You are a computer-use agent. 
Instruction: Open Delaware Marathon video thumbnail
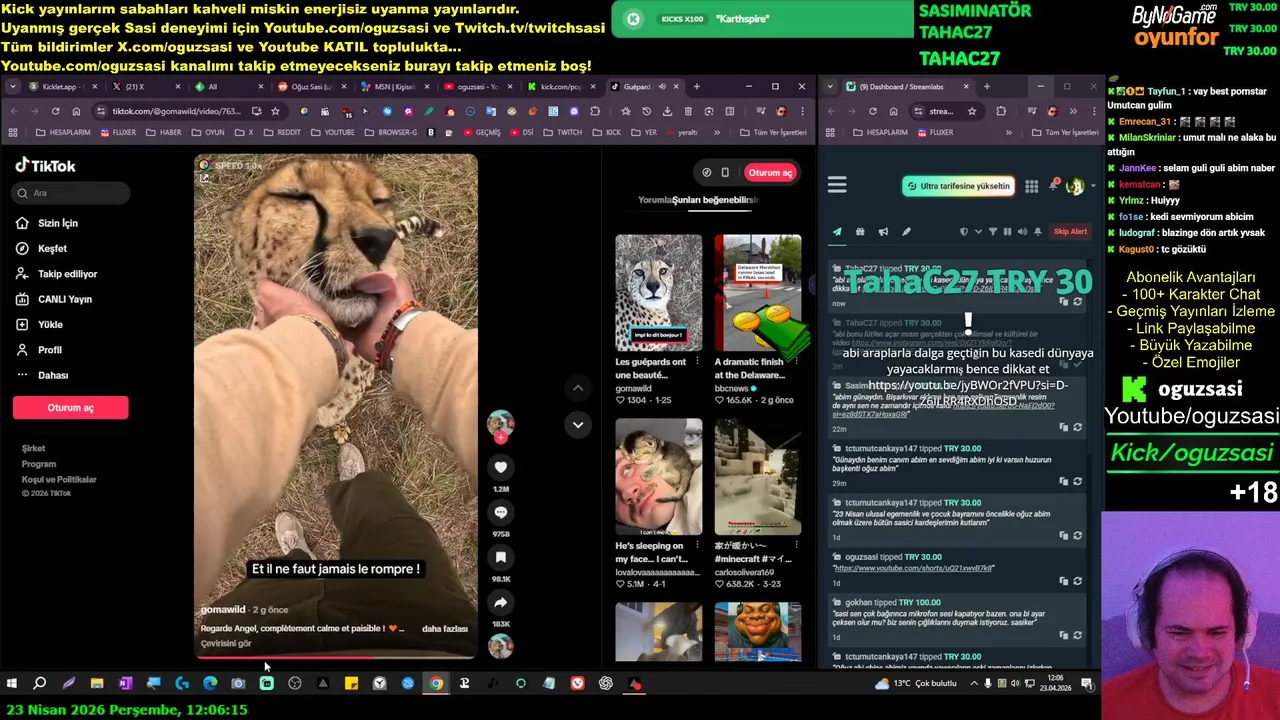pyautogui.click(x=757, y=292)
